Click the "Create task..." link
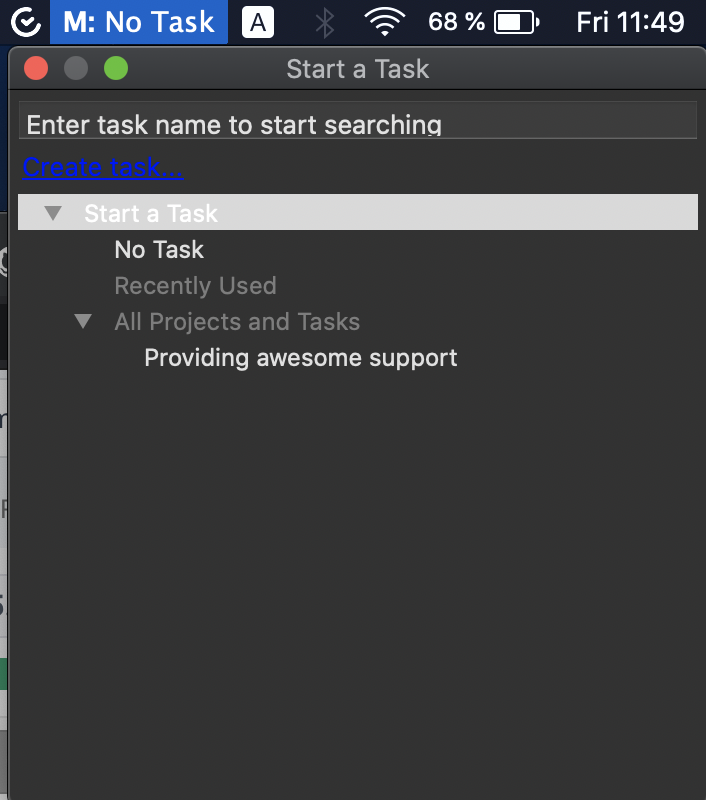The width and height of the screenshot is (706, 800). click(101, 167)
